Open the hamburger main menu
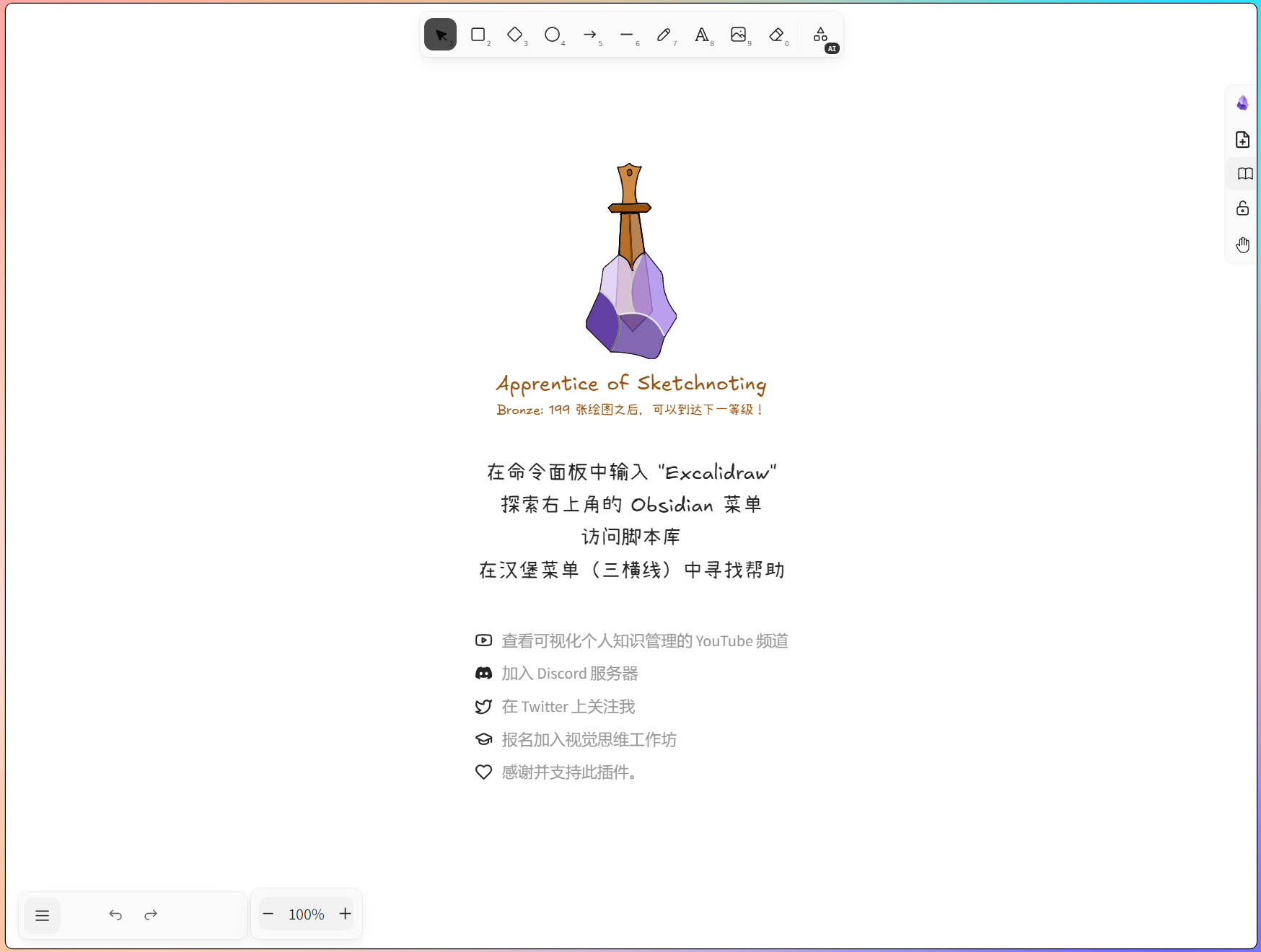Image resolution: width=1261 pixels, height=952 pixels. point(43,915)
